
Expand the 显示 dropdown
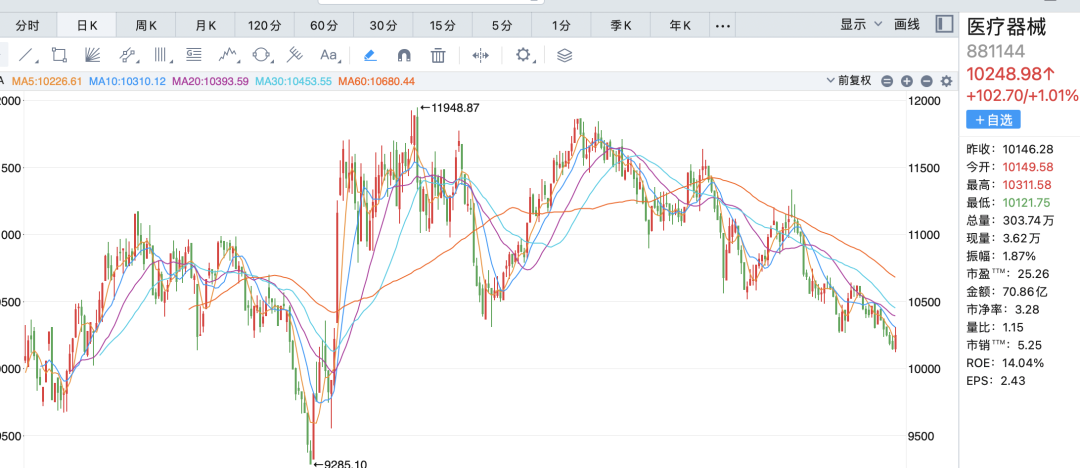point(860,24)
